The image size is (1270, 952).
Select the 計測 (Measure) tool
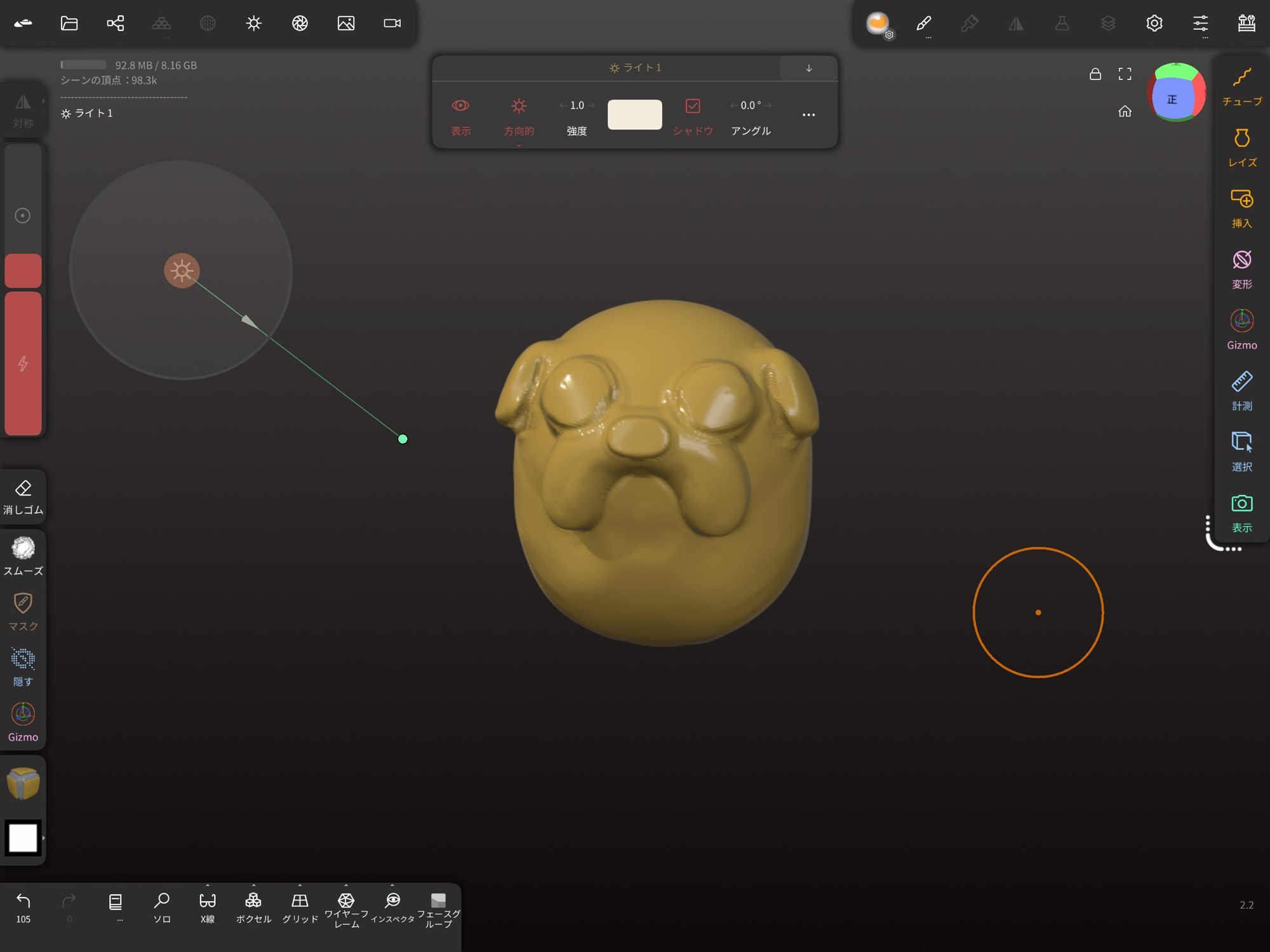click(1241, 391)
